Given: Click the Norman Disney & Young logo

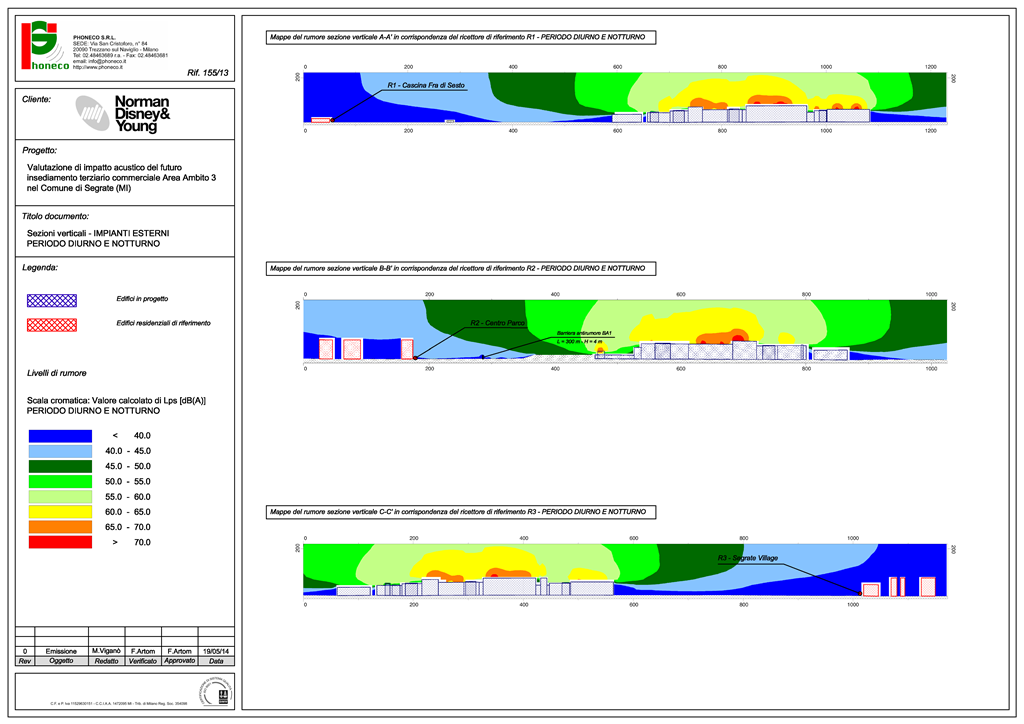Looking at the screenshot, I should [x=123, y=114].
